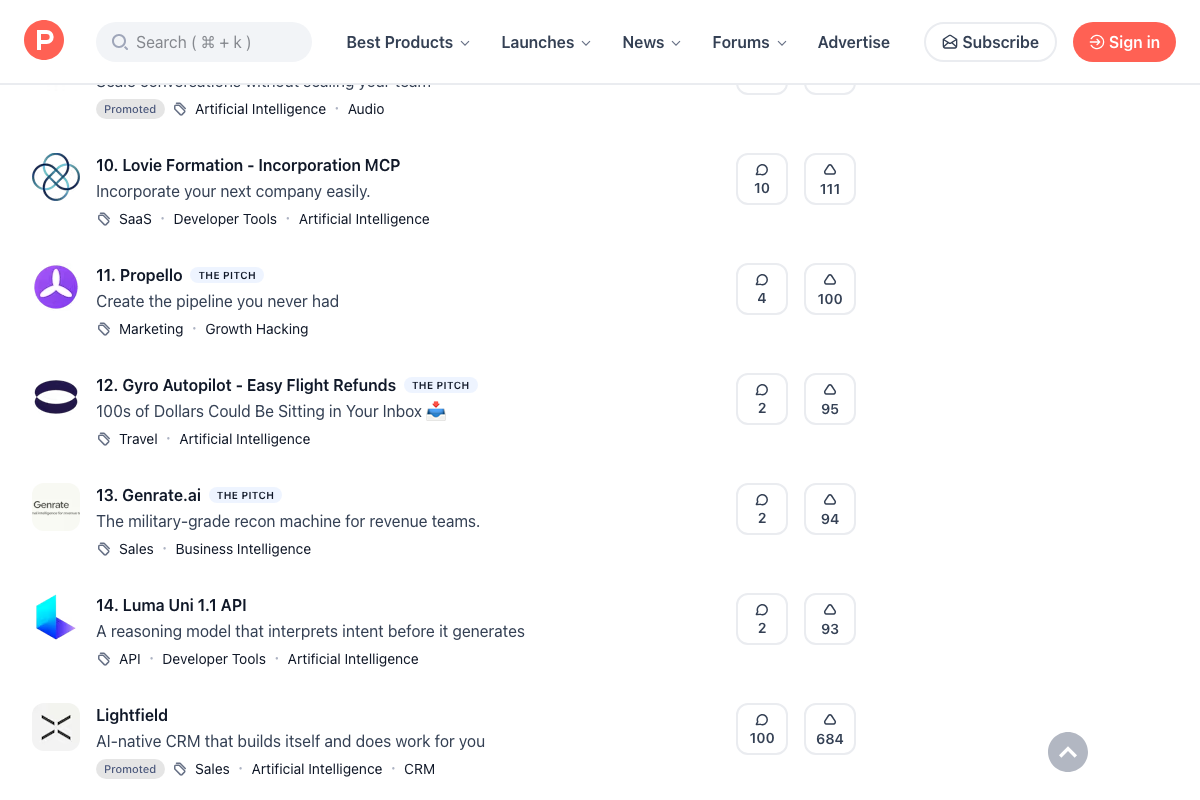Select the Audio tag in top row
Viewport: 1200px width, 800px height.
366,109
